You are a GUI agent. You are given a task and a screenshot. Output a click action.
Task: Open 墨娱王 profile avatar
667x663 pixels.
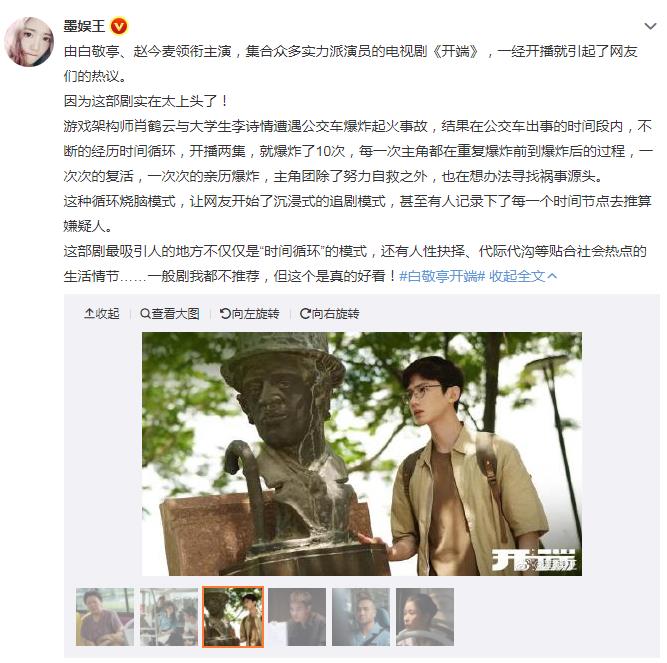click(29, 41)
